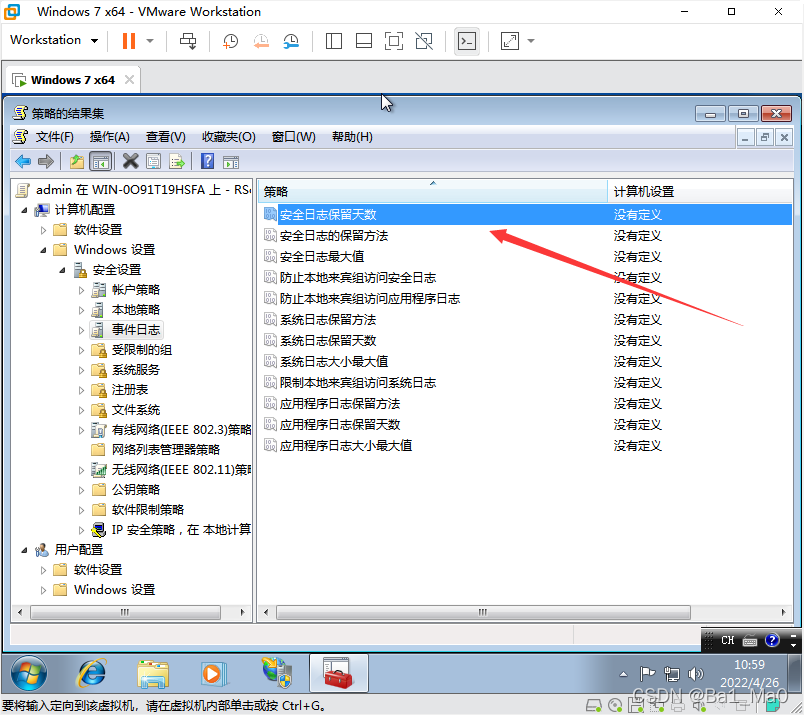Go up one level in the tree
This screenshot has height=715, width=804.
(x=76, y=162)
